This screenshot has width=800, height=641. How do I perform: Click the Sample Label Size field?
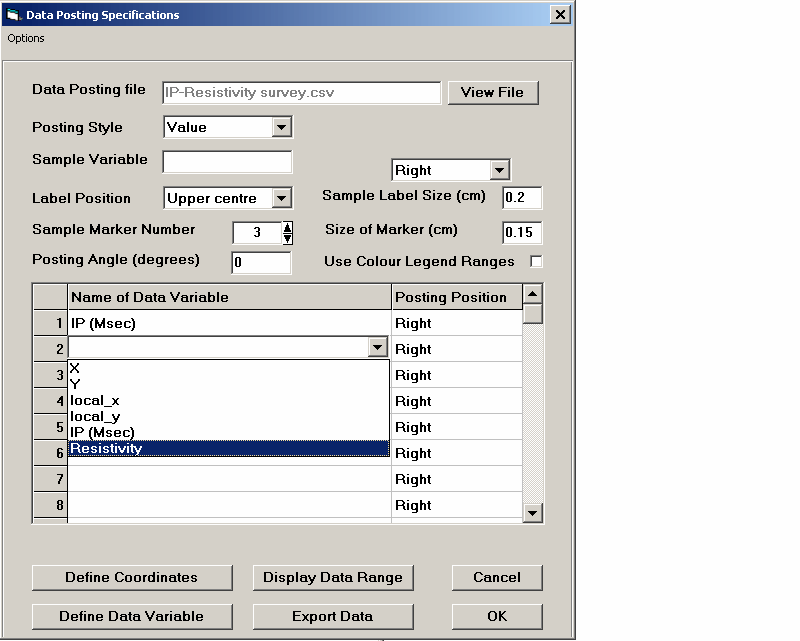click(x=522, y=198)
